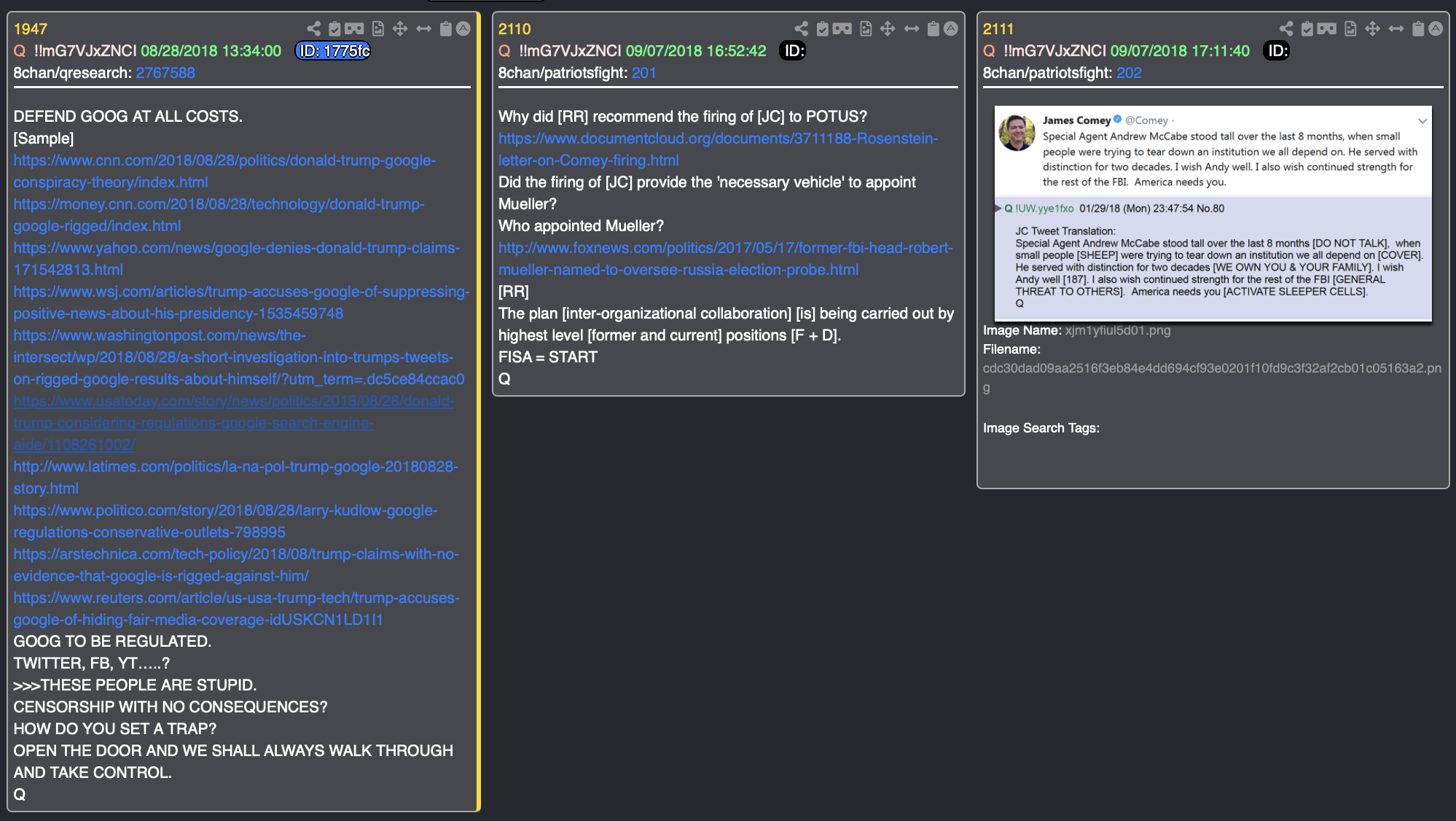The image size is (1456, 821).
Task: Click the tripcode !!mG7VJxZNCI on post 2110
Action: click(570, 51)
